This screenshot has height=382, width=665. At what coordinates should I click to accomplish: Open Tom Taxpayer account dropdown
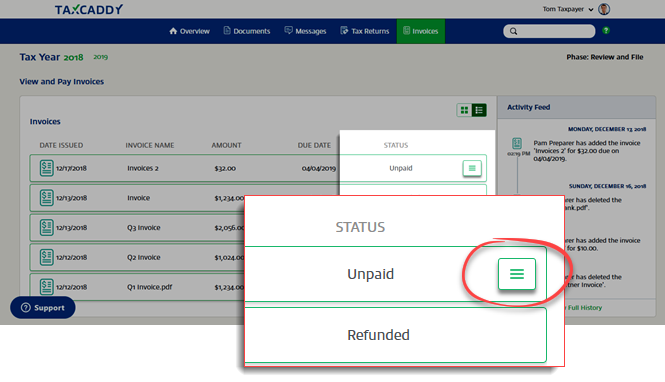(x=567, y=9)
